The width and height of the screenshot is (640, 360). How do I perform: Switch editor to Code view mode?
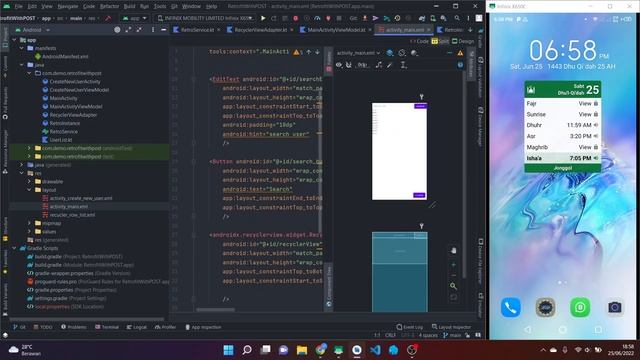click(x=420, y=41)
